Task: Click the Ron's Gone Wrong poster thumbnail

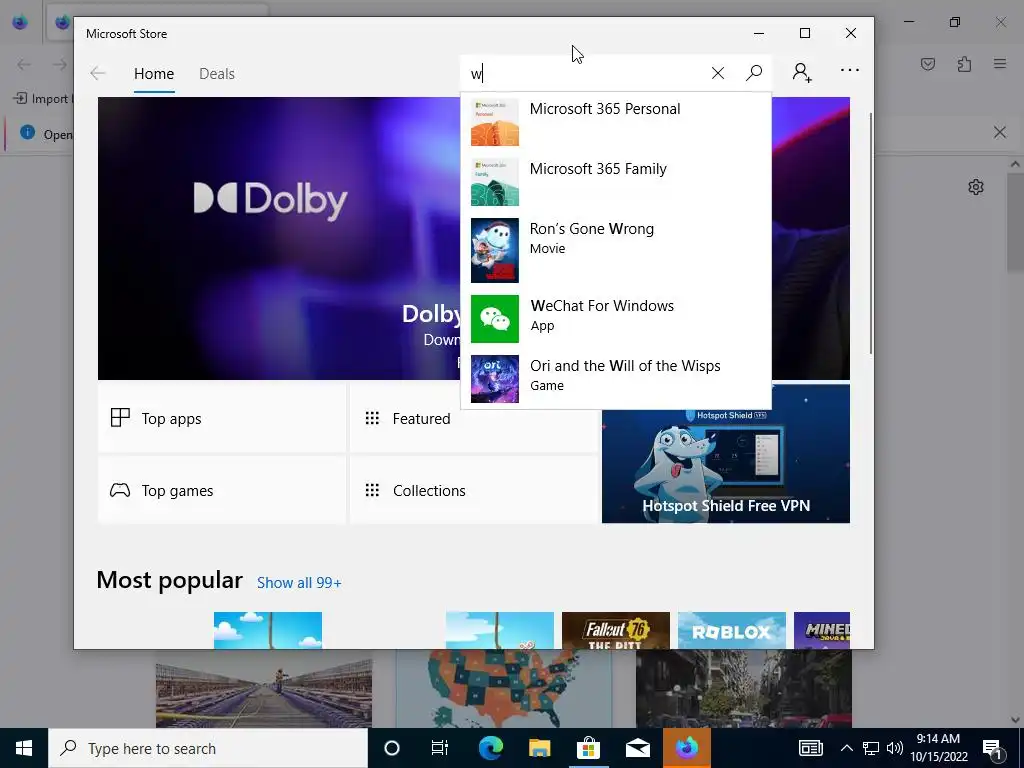Action: 494,250
